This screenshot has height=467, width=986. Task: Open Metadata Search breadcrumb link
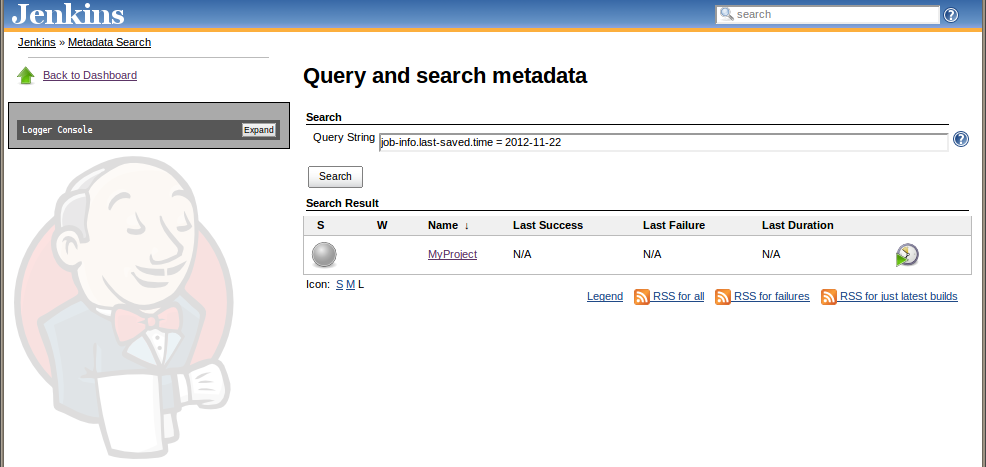point(109,43)
